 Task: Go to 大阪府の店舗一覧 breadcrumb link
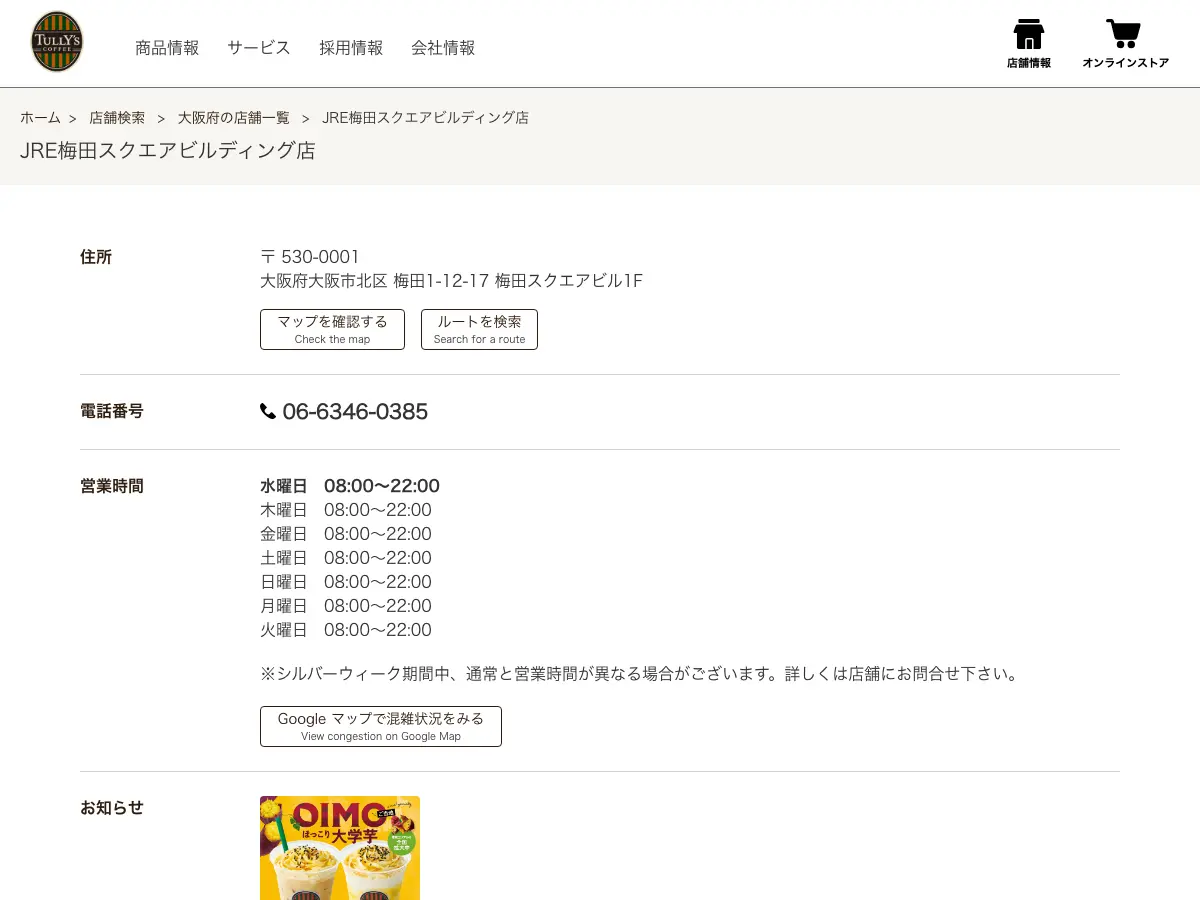(x=234, y=117)
